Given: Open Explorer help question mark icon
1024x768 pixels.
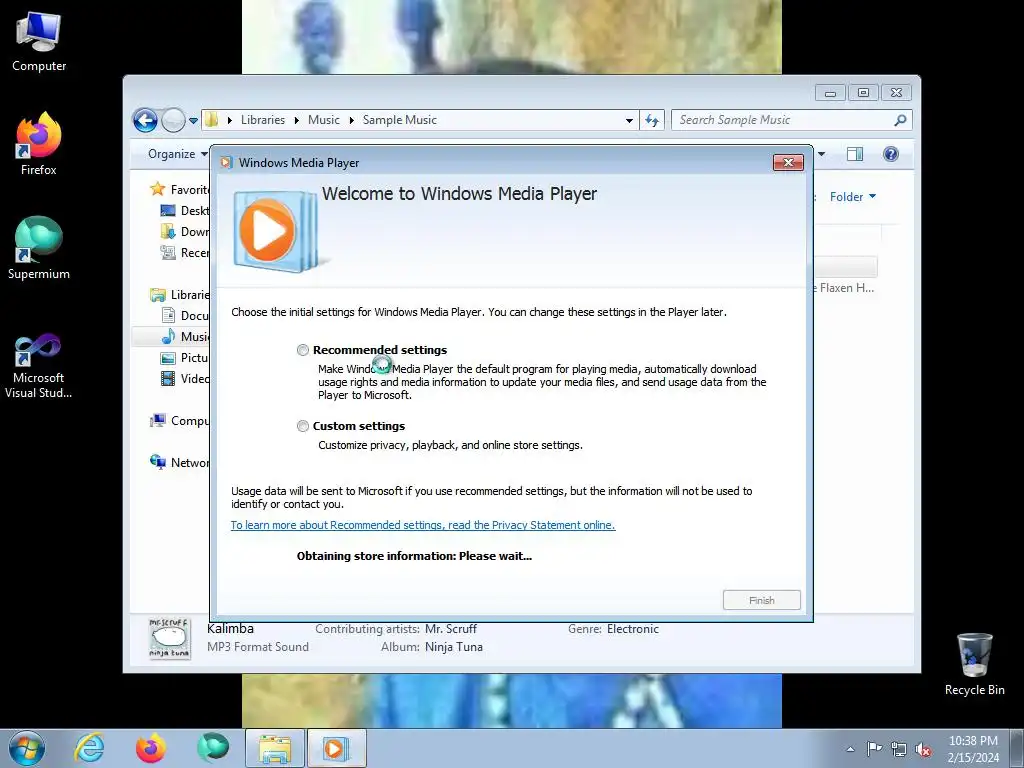Looking at the screenshot, I should coord(891,154).
